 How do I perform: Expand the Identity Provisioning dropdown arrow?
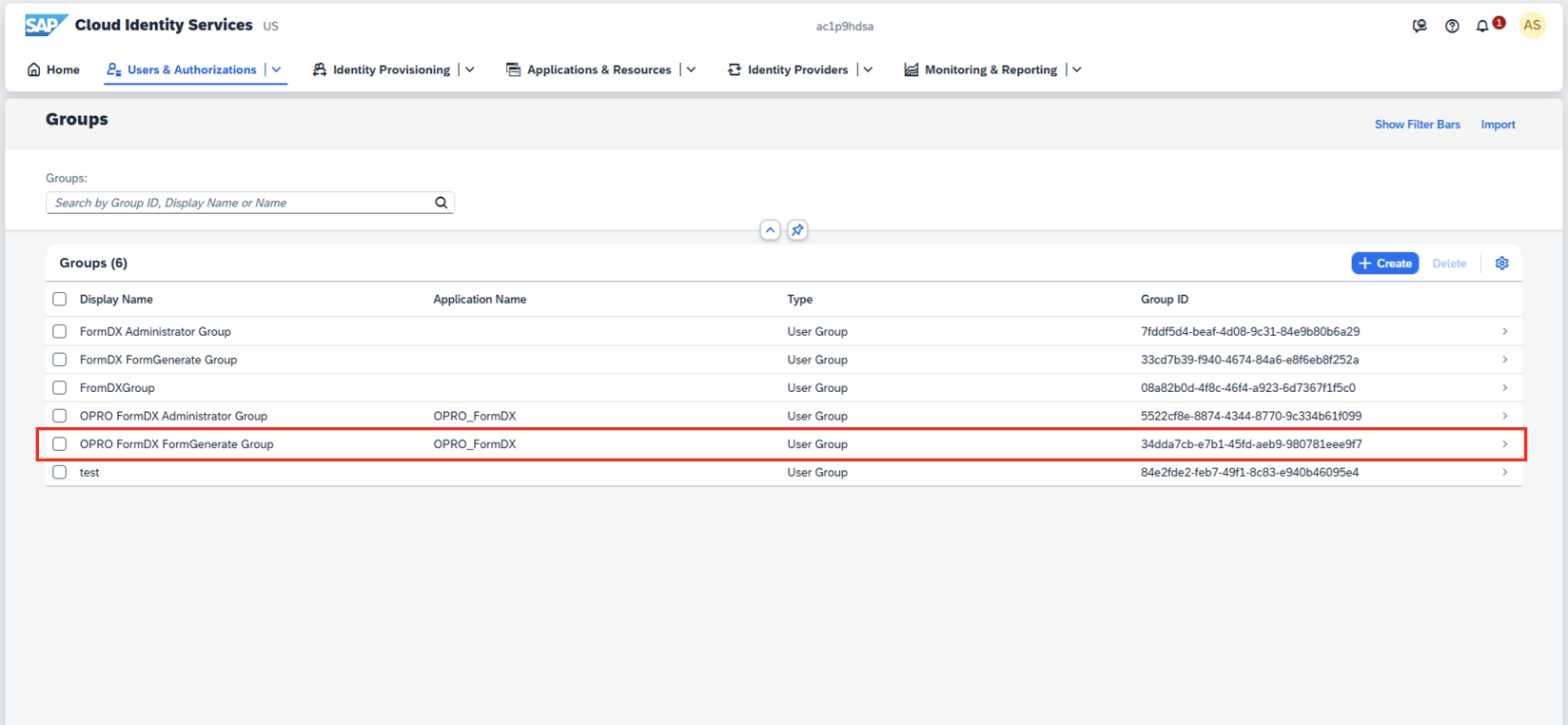(x=470, y=69)
